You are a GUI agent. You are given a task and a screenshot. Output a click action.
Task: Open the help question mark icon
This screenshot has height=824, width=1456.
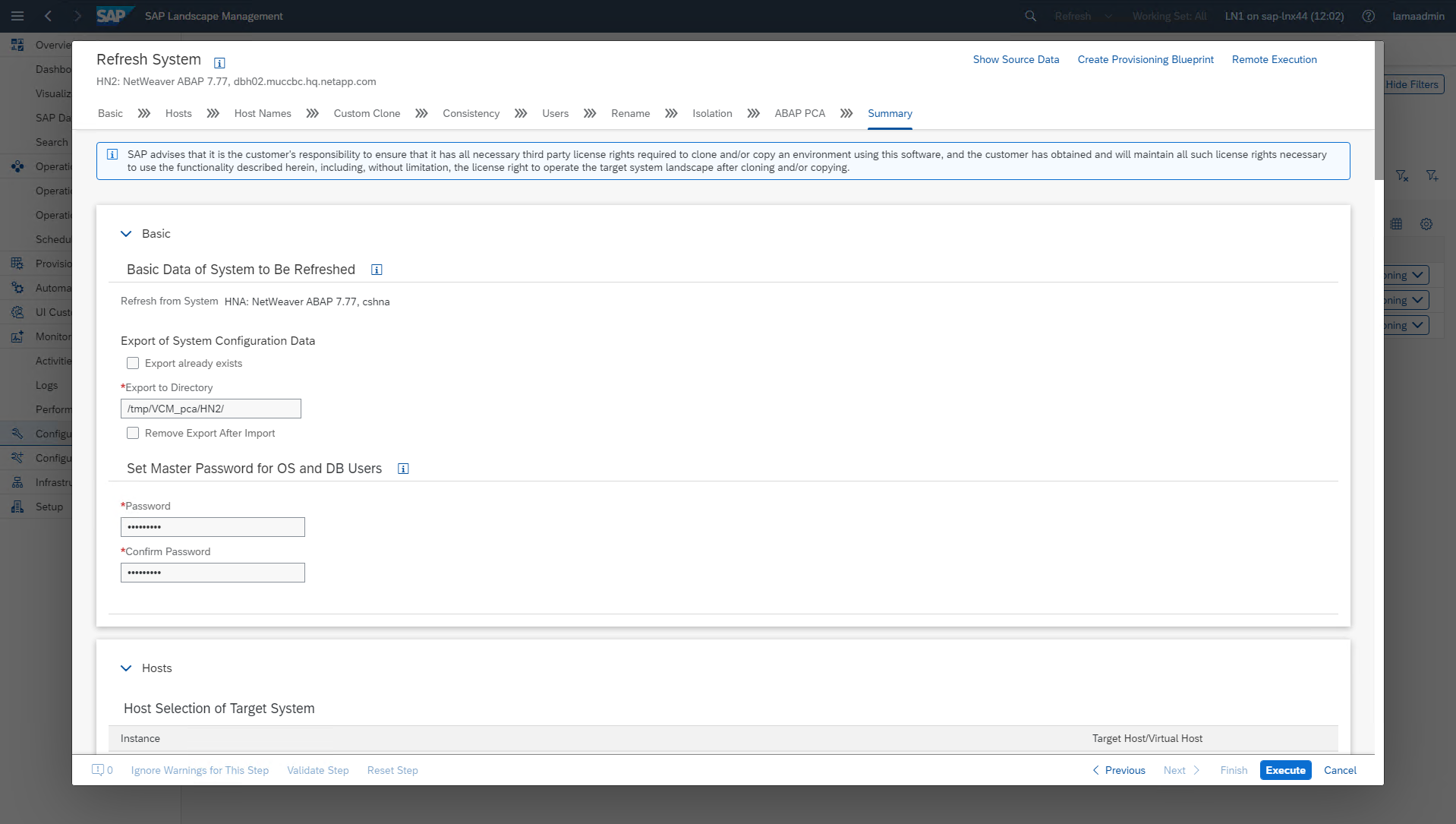[1368, 16]
